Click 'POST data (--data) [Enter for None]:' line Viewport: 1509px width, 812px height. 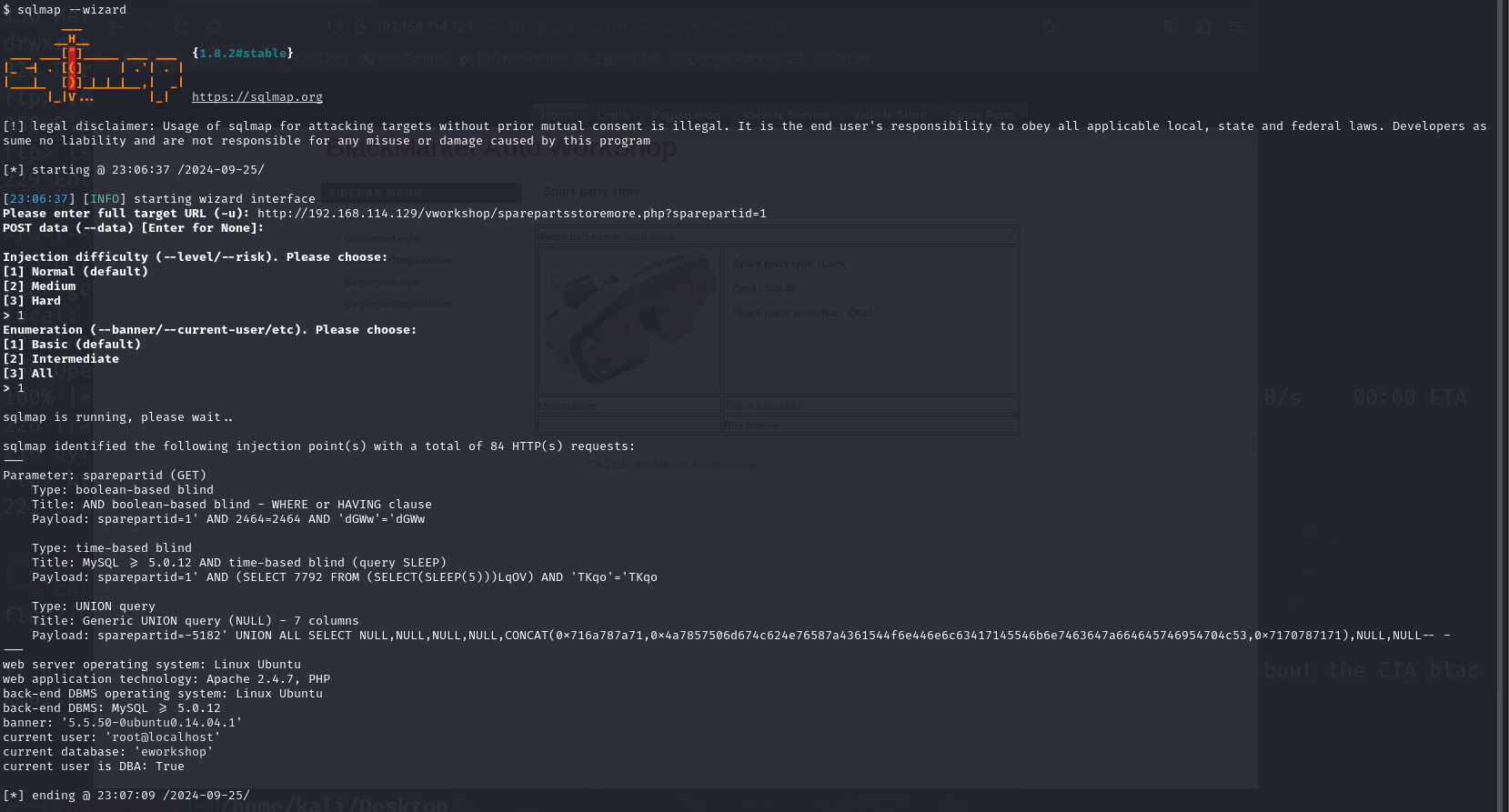click(134, 227)
